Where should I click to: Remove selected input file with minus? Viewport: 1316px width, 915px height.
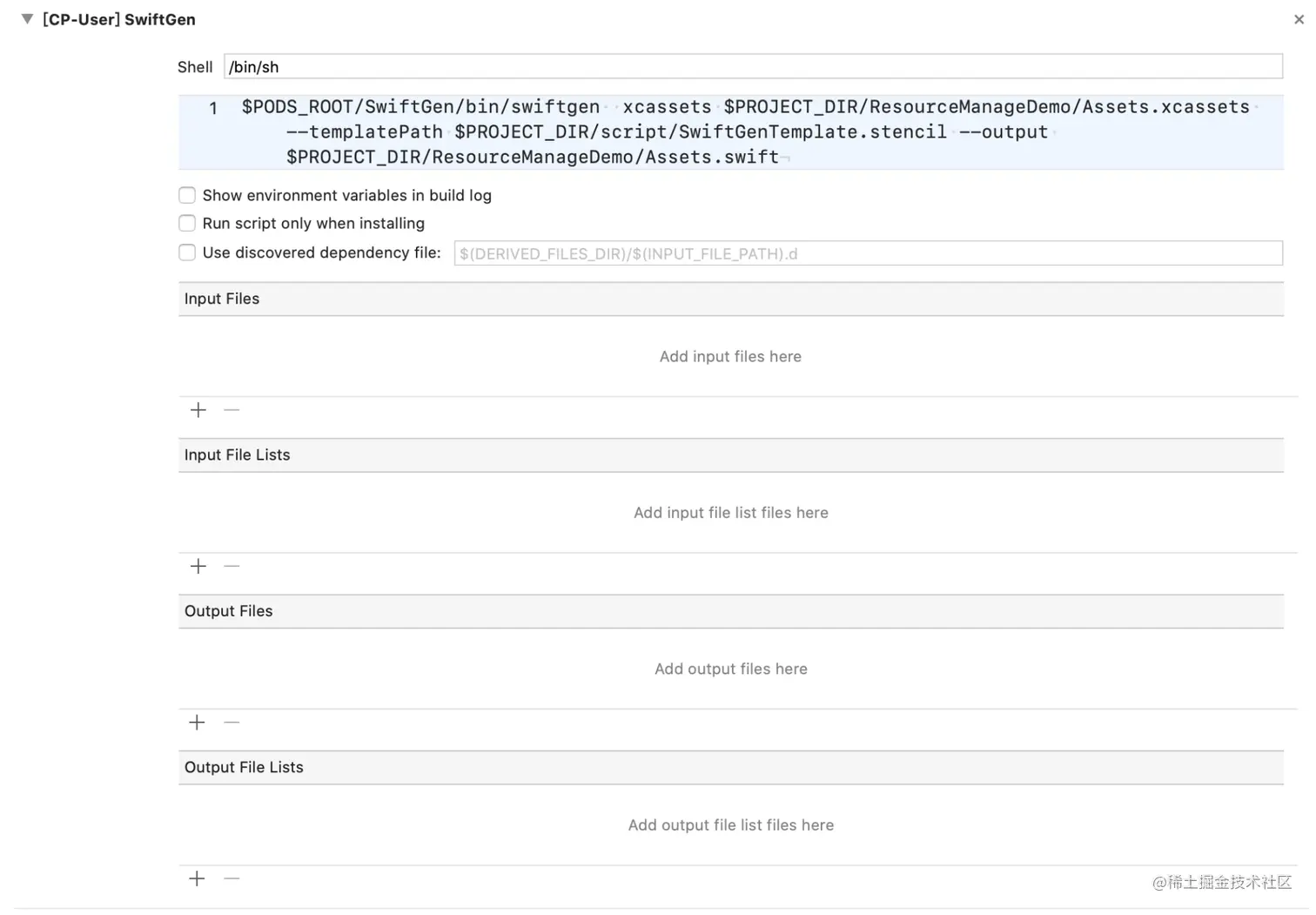232,410
